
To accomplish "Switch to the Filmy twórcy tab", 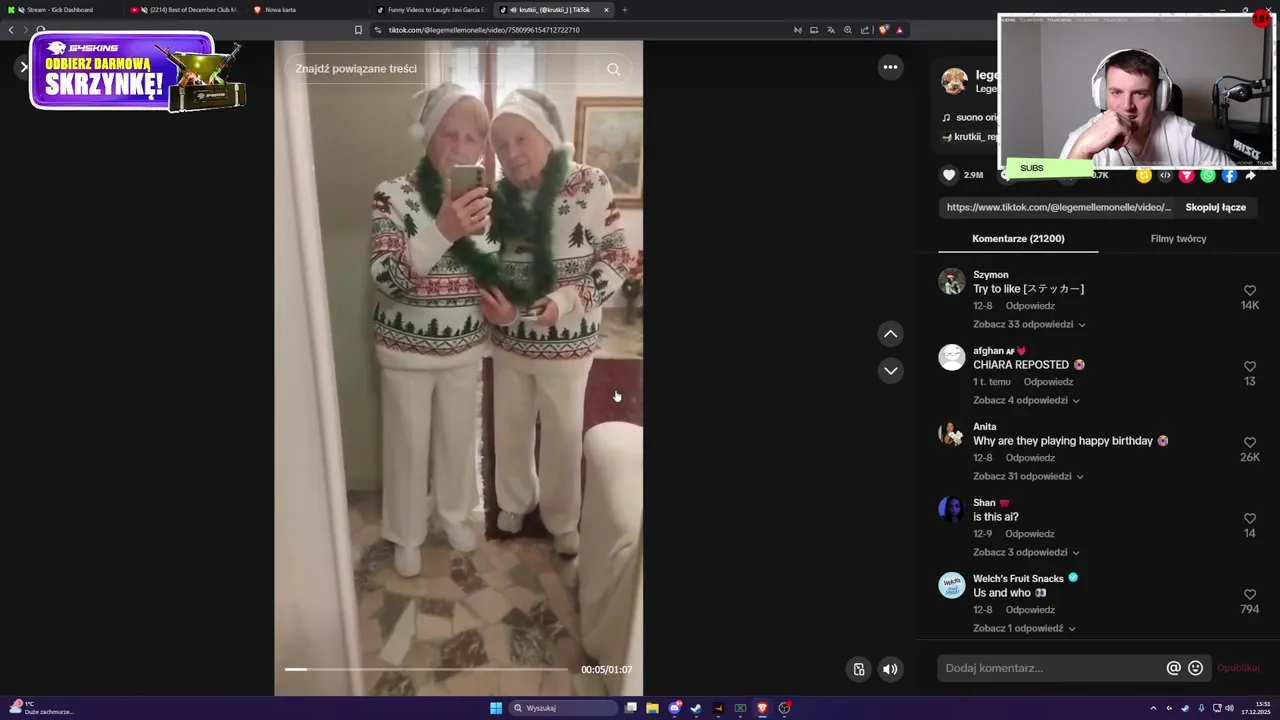I will point(1178,239).
